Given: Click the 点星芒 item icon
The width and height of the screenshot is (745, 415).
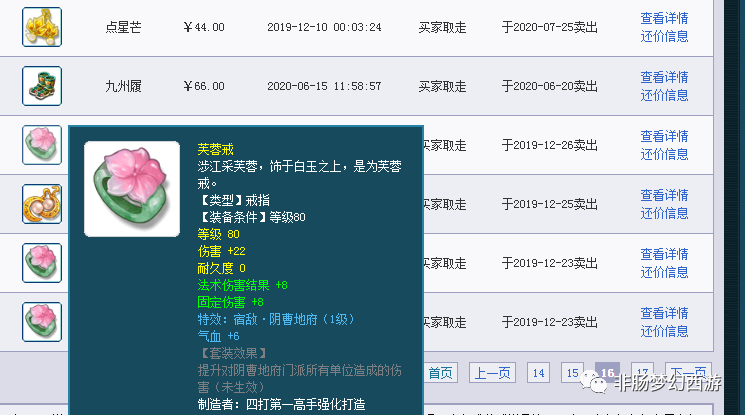Looking at the screenshot, I should 42,27.
